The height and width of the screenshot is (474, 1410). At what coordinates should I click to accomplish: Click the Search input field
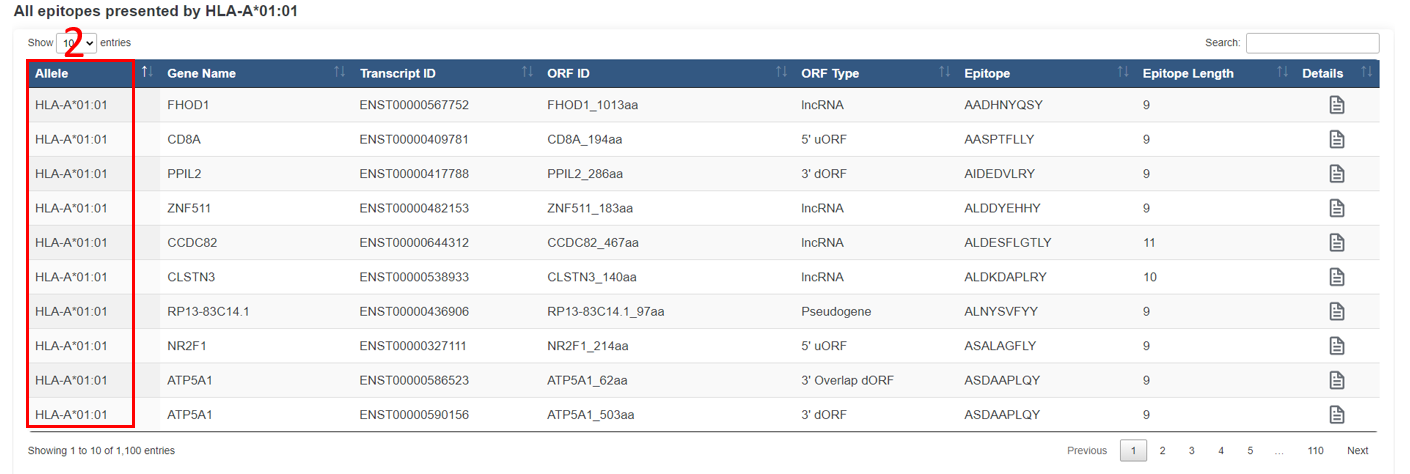point(1312,43)
